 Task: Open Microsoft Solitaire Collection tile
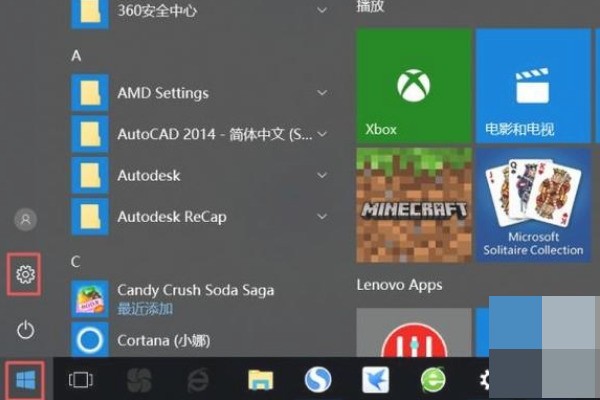click(x=533, y=205)
